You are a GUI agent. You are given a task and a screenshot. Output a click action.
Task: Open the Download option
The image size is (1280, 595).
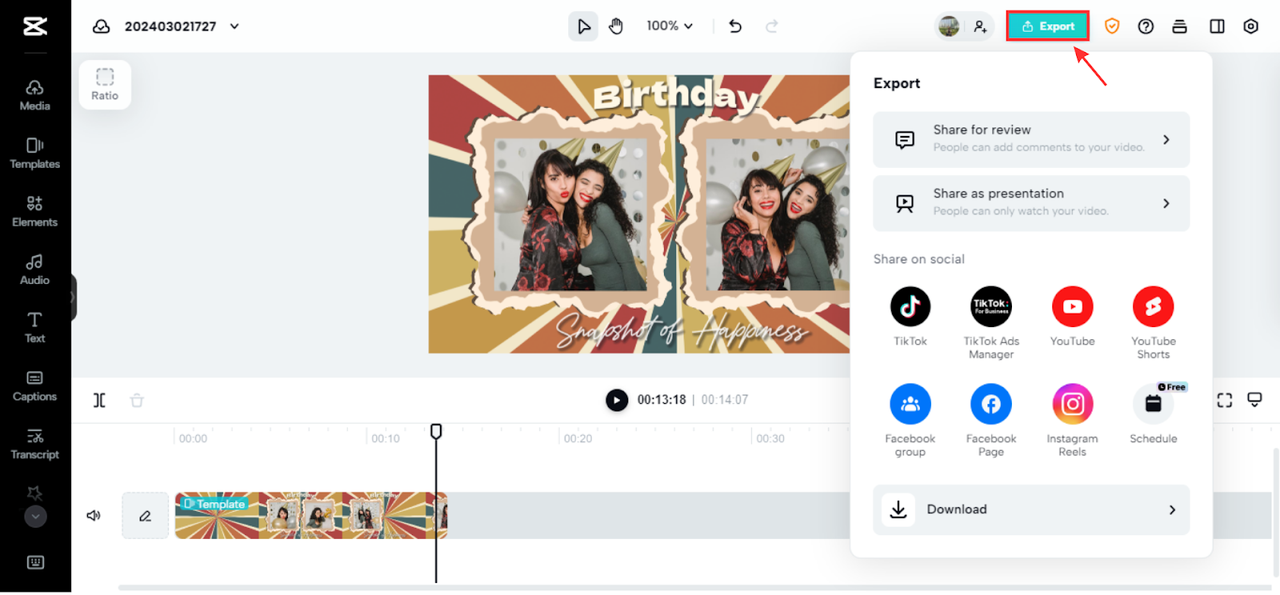coord(1031,510)
